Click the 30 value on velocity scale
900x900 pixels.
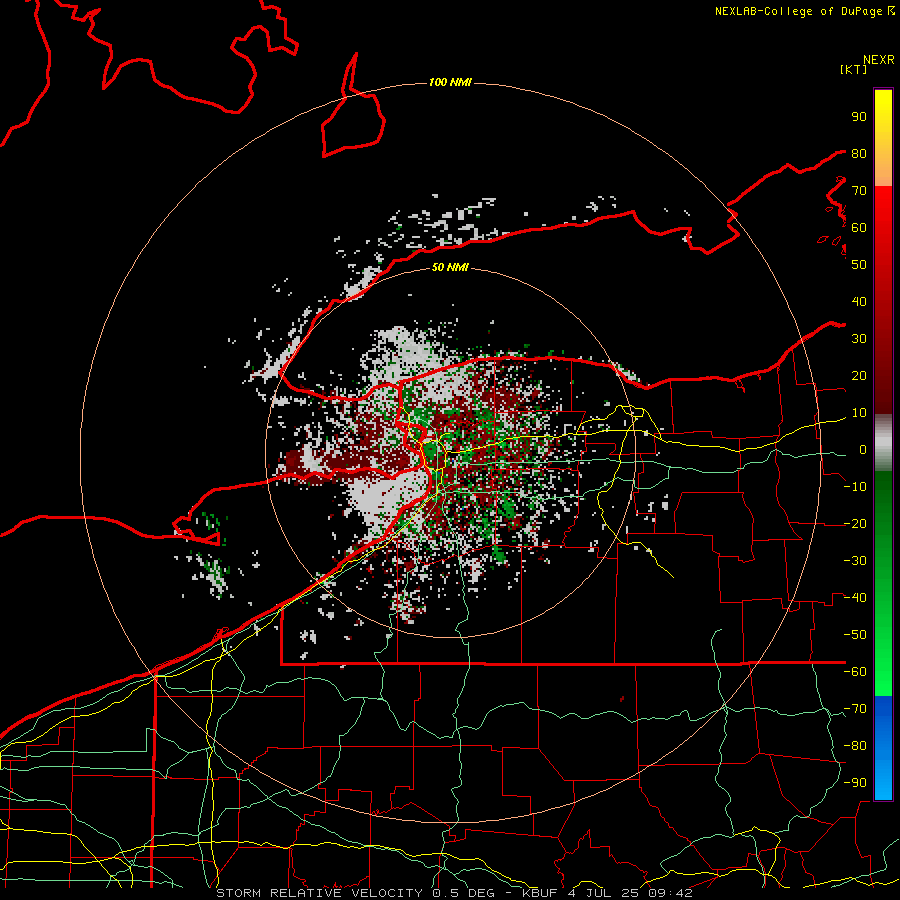pos(859,339)
